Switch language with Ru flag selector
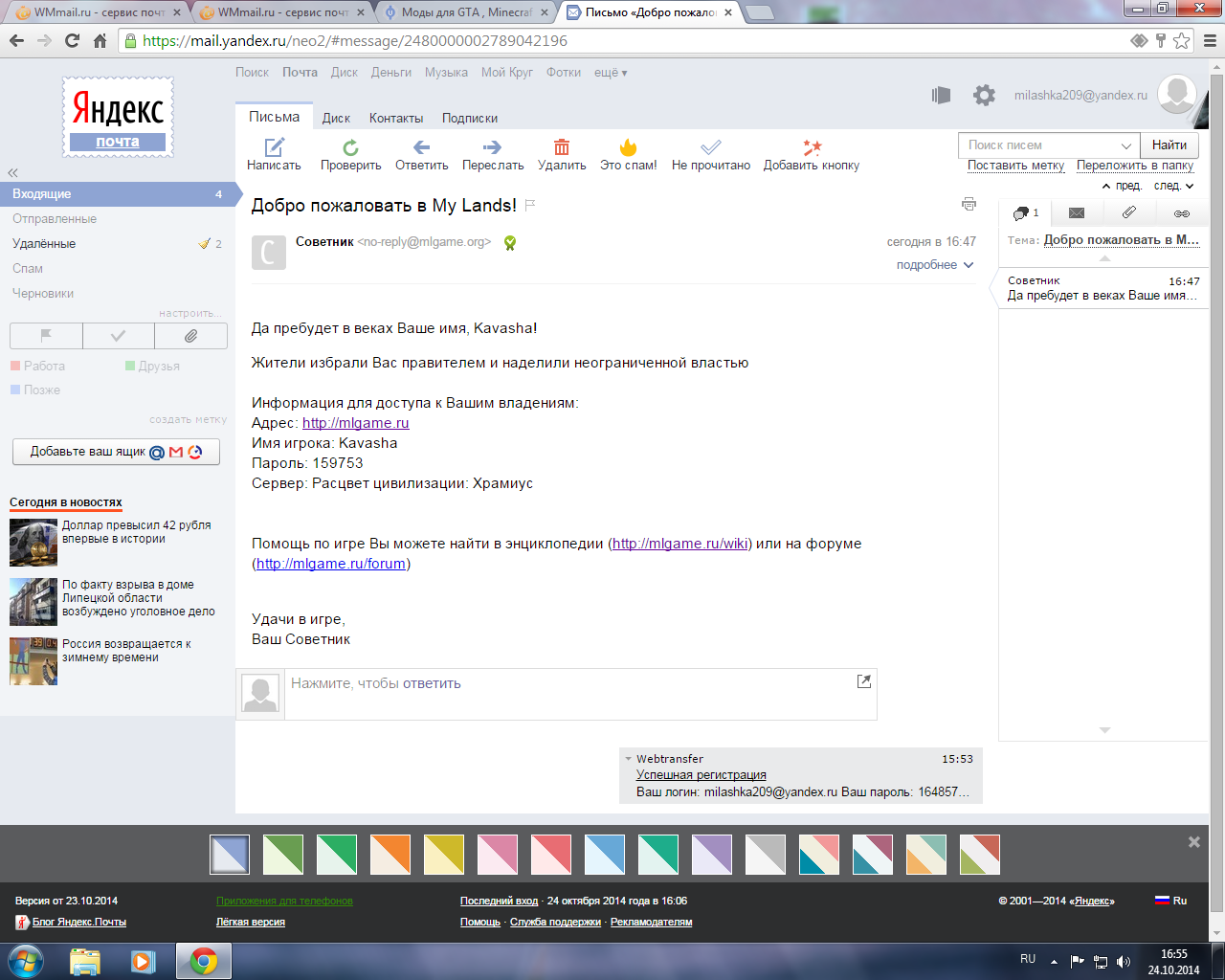 pyautogui.click(x=1170, y=901)
